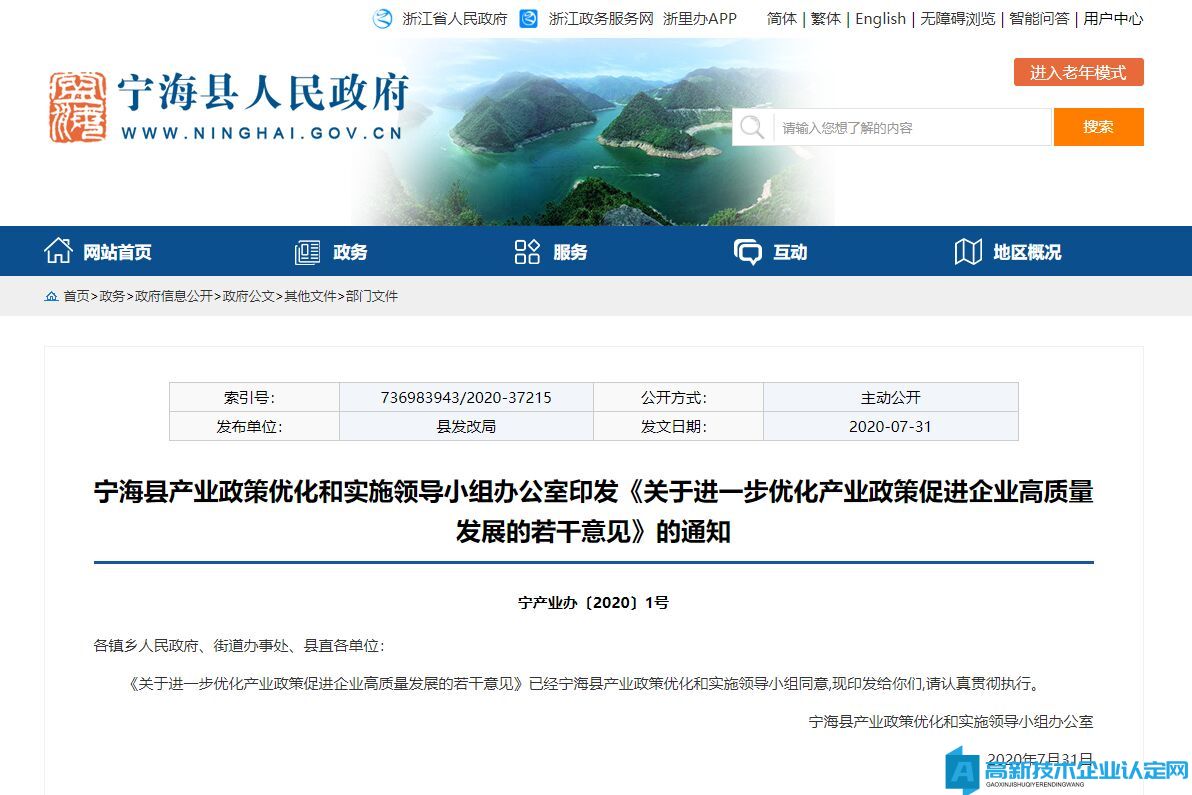Click the WWW.NINGHAI.GOV.CN text
The image size is (1192, 795).
point(262,133)
